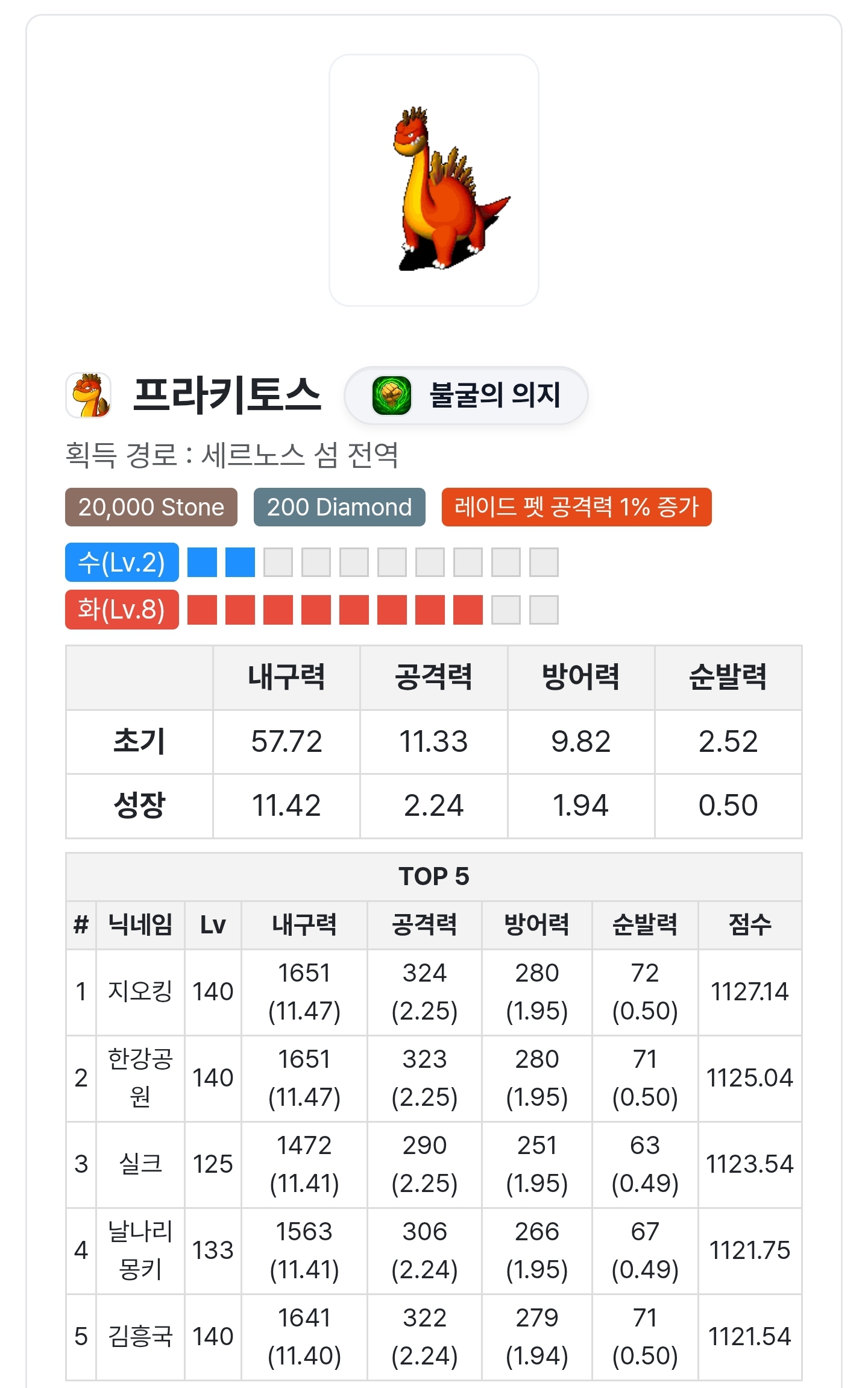Click the green fist skill icon
Viewport: 868px width, 1388px height.
391,396
